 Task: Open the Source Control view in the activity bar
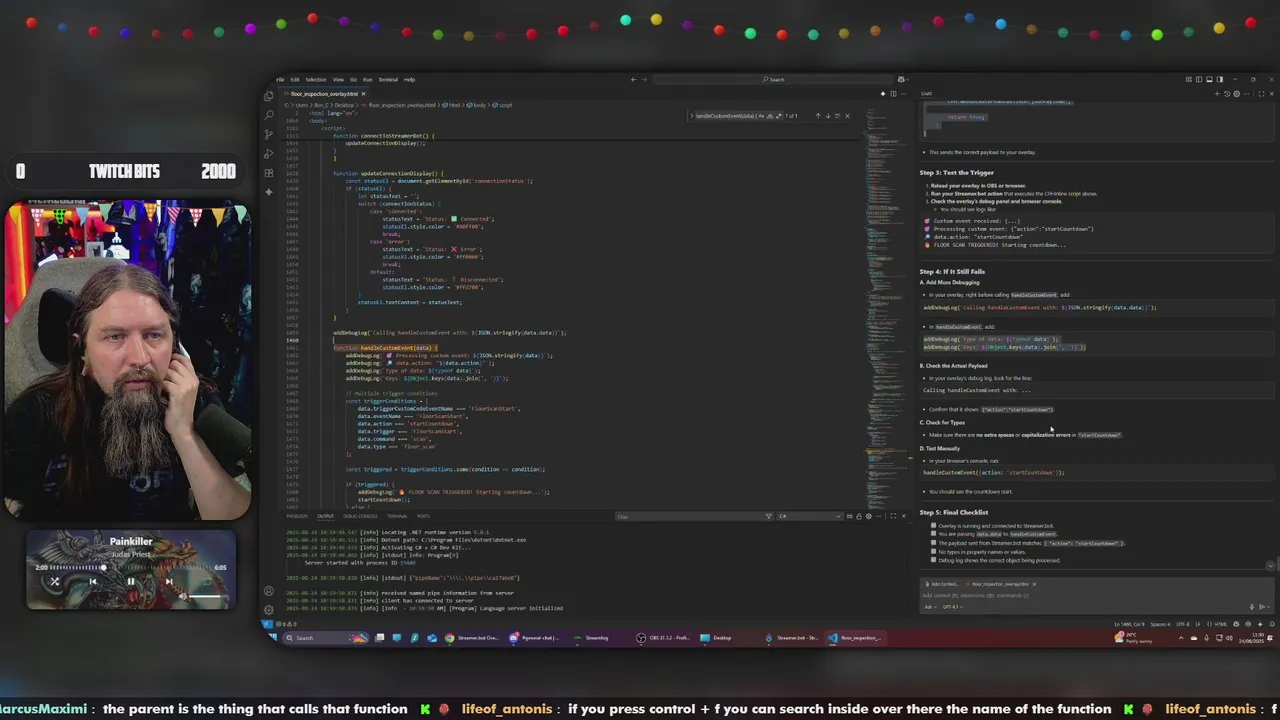click(268, 134)
